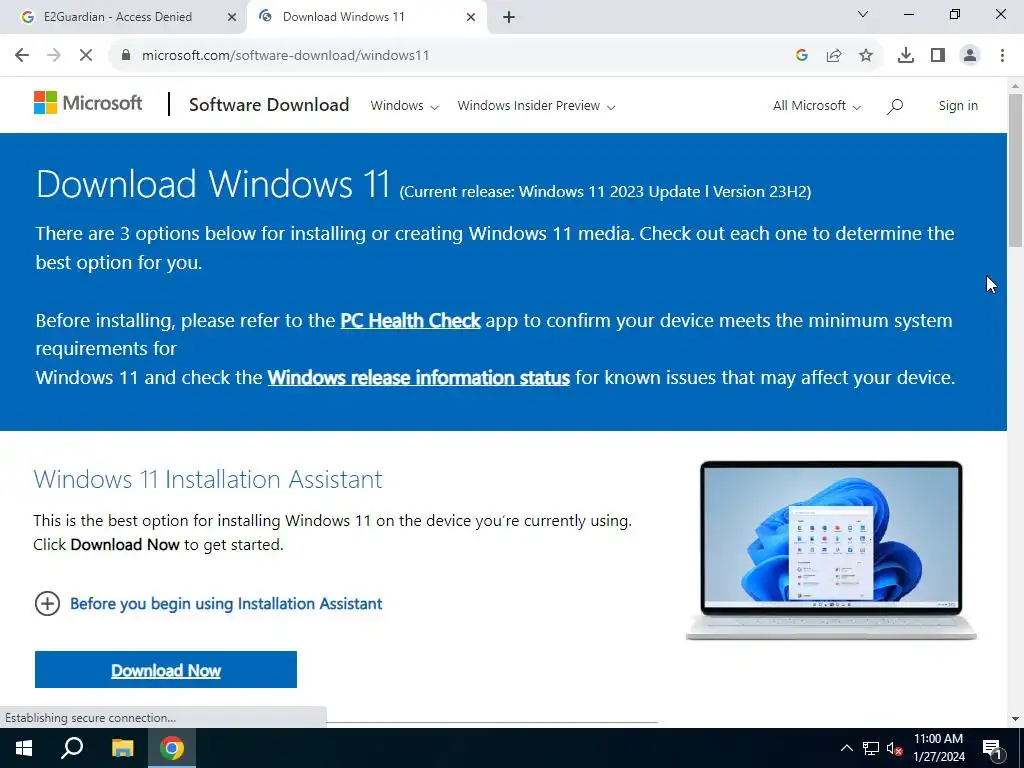
Task: Click the Google icon in address bar
Action: tap(802, 55)
